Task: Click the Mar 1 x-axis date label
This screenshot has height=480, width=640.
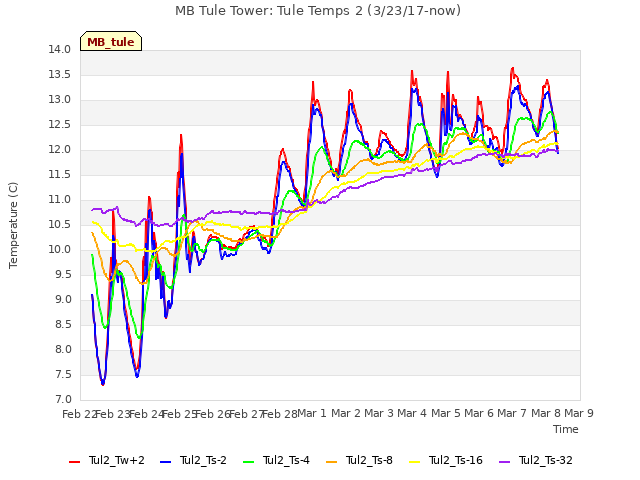Action: click(312, 413)
